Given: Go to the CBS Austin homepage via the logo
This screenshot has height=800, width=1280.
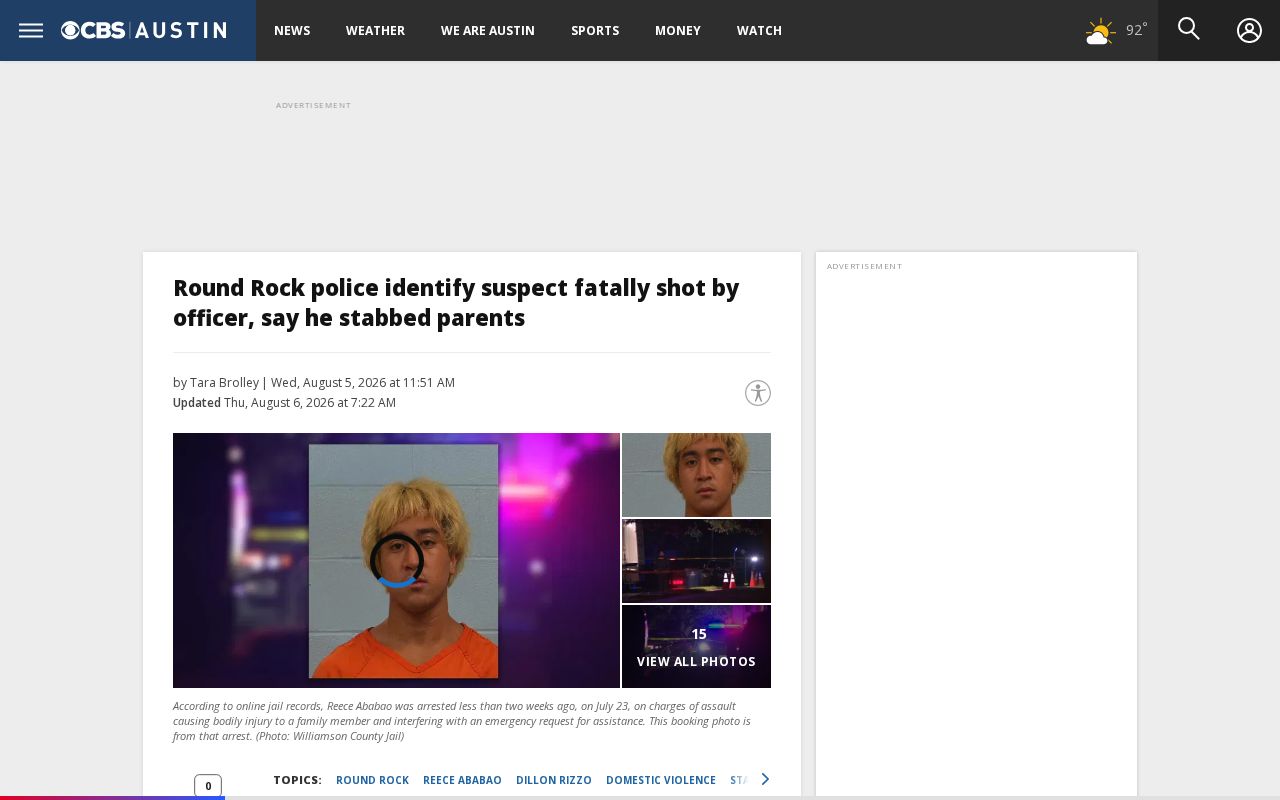Looking at the screenshot, I should pos(144,30).
